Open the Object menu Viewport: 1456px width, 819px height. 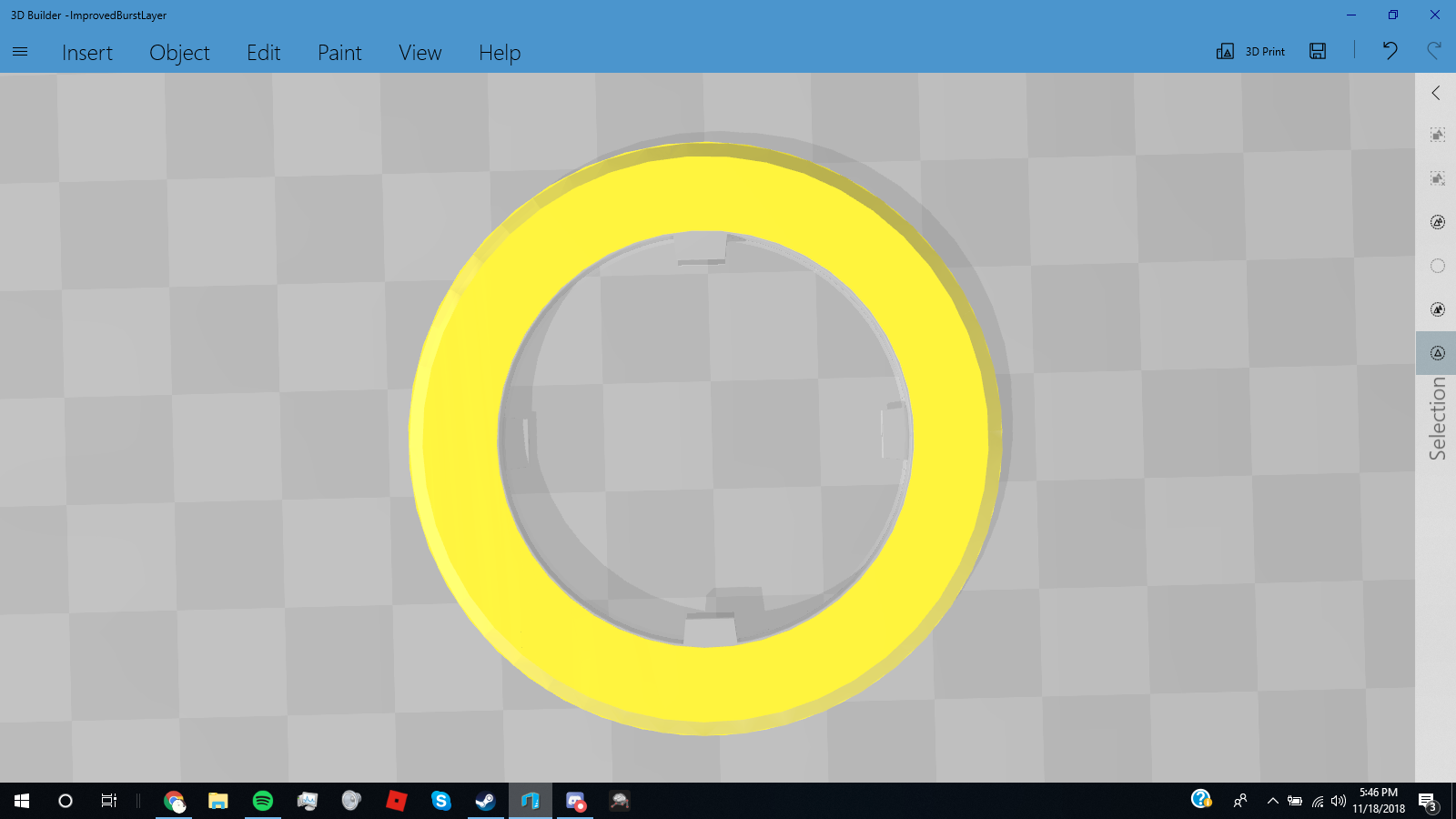pos(179,53)
